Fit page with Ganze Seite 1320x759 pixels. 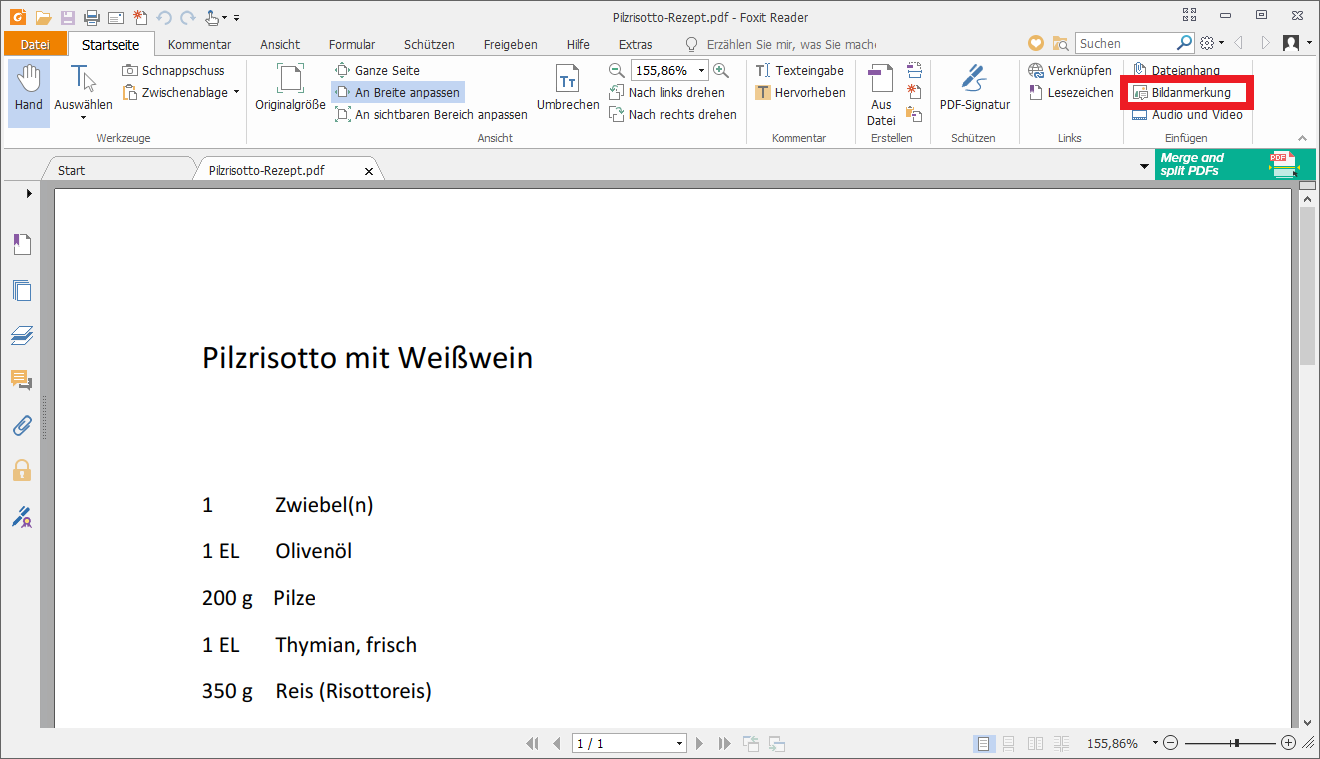click(377, 71)
